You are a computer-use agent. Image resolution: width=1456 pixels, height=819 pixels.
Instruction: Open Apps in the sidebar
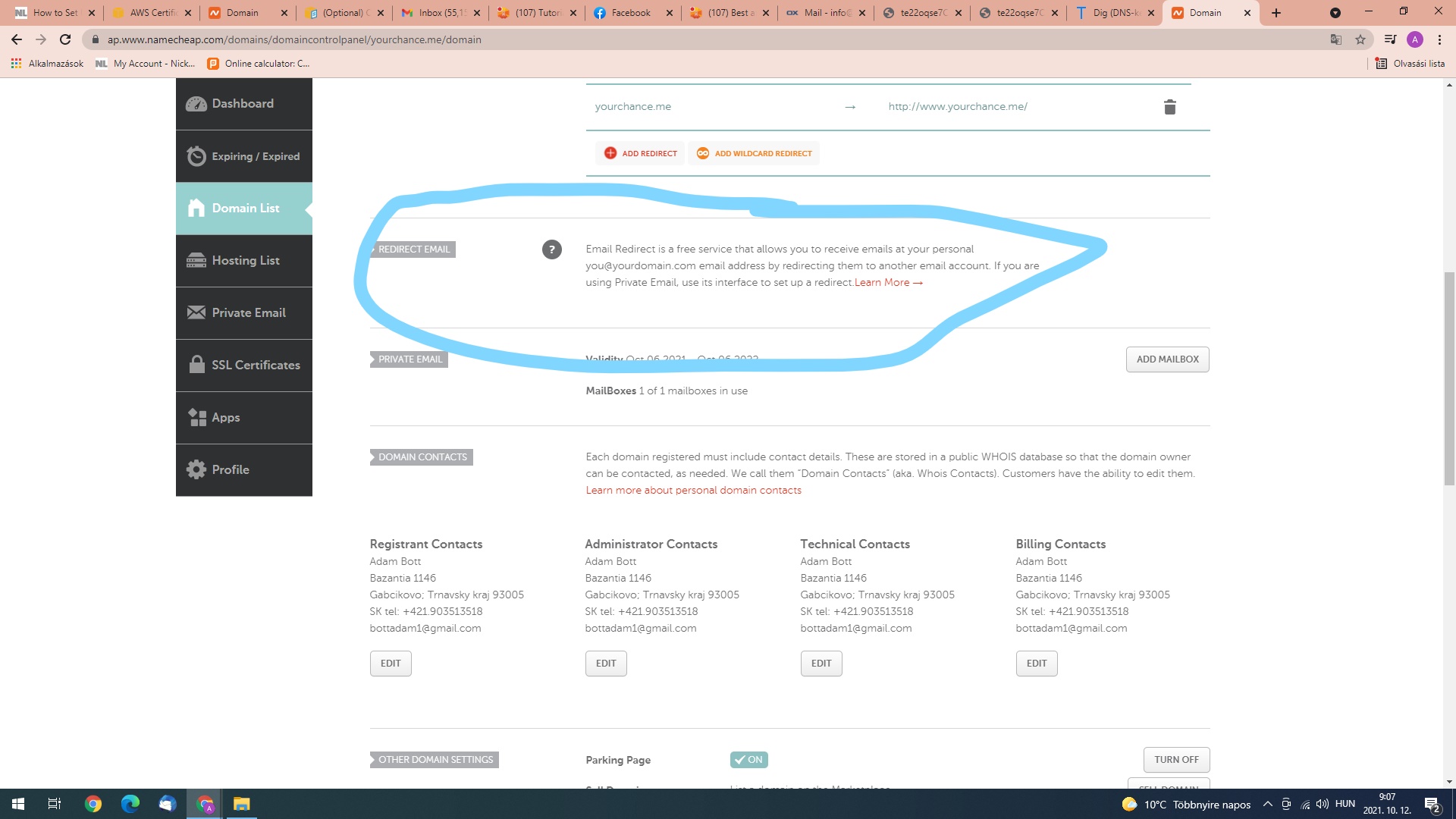[x=243, y=418]
